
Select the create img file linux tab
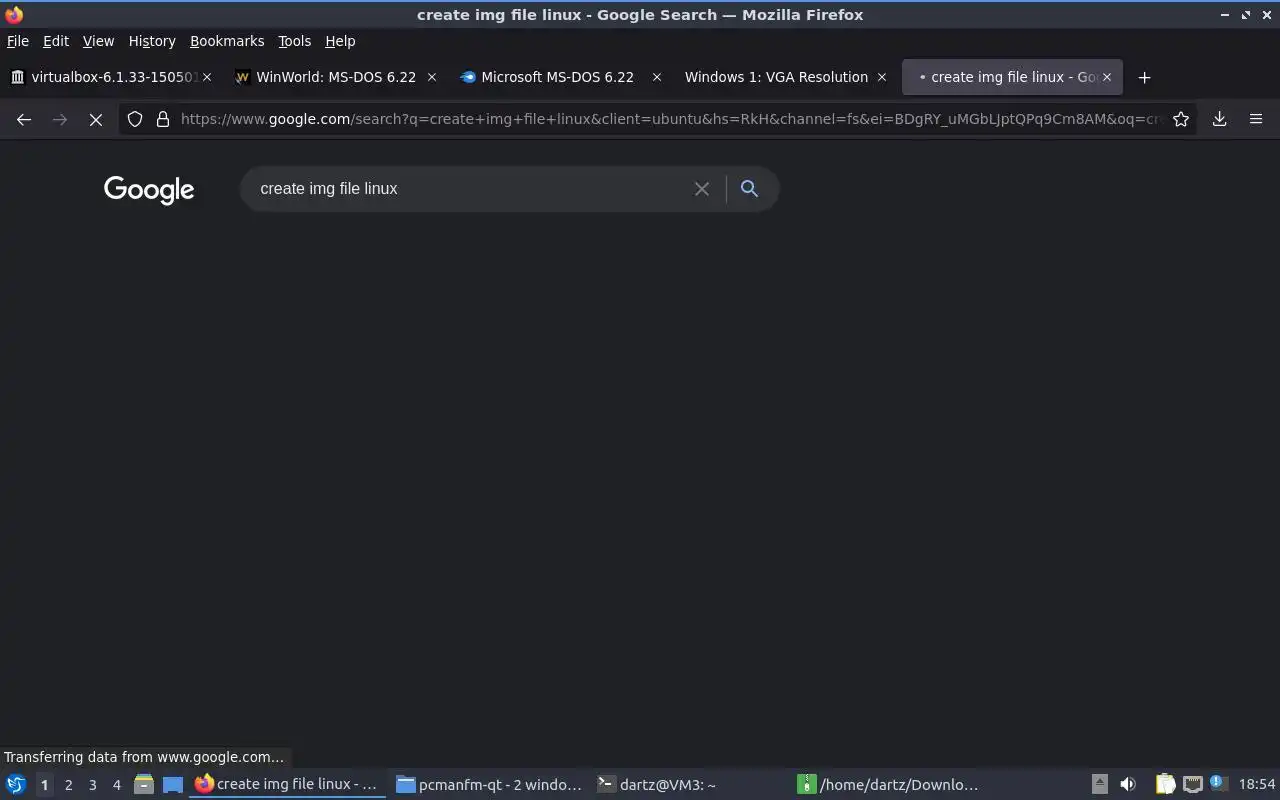pos(1012,77)
